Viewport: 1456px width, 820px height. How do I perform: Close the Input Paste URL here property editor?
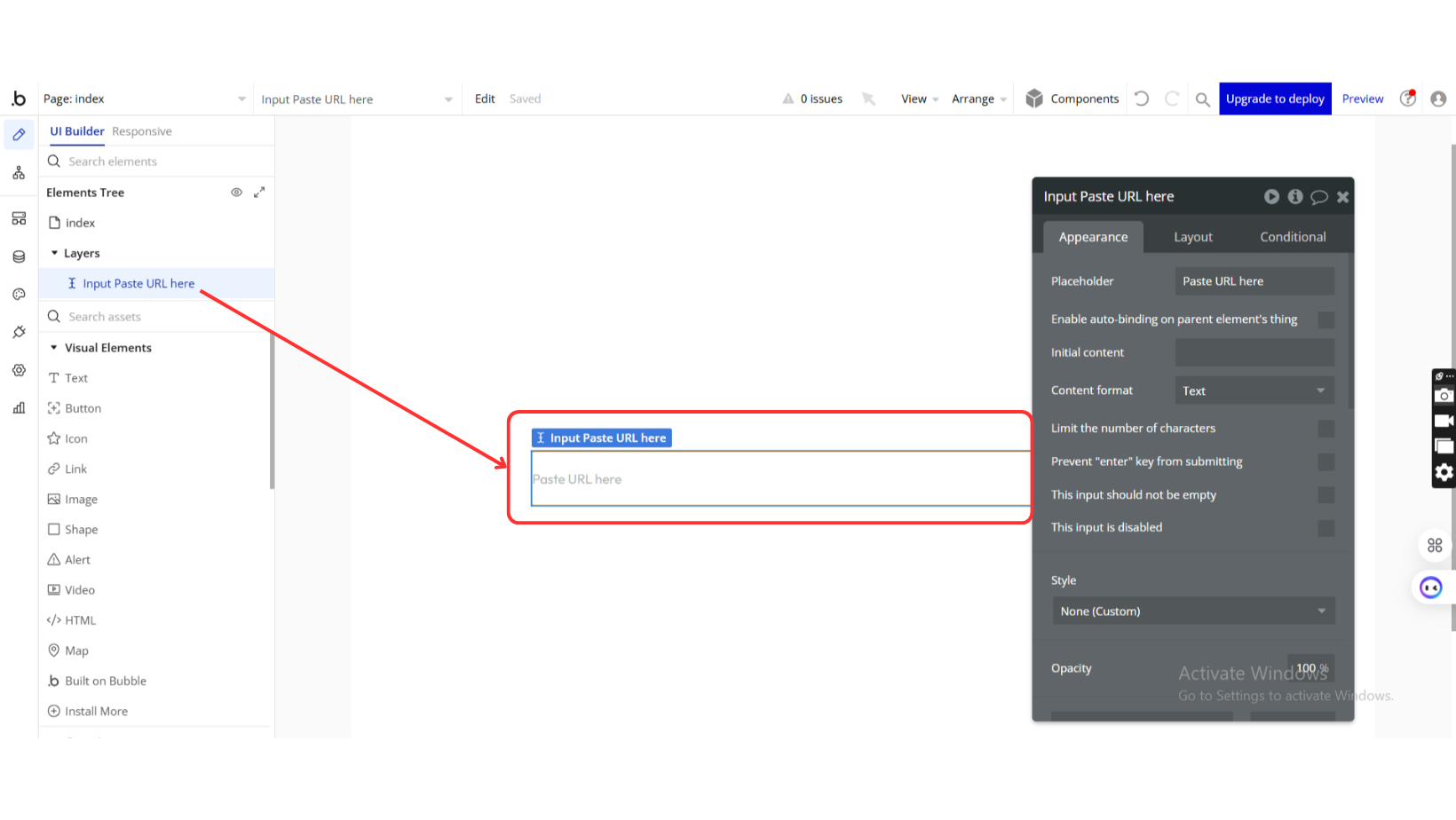(1343, 197)
